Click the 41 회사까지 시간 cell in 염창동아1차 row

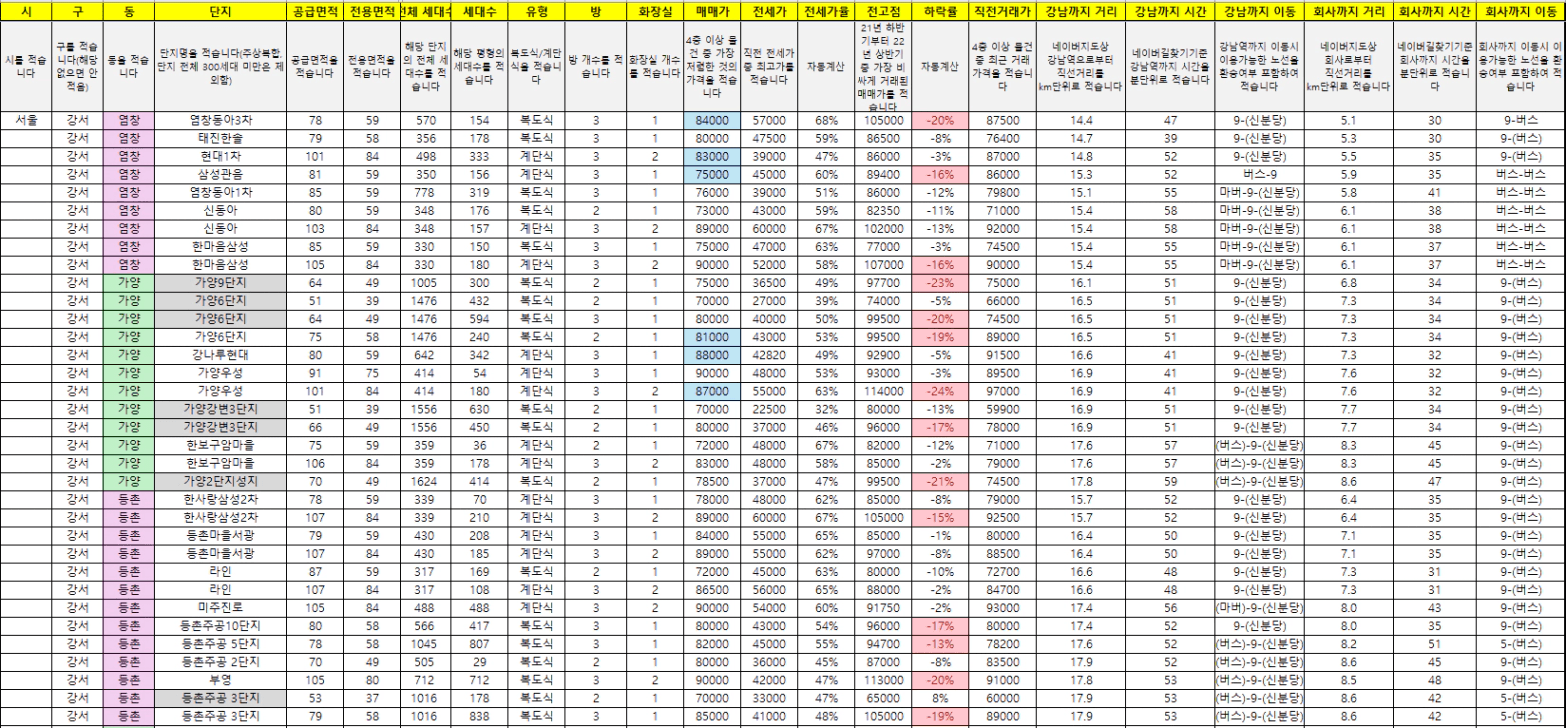point(1435,192)
